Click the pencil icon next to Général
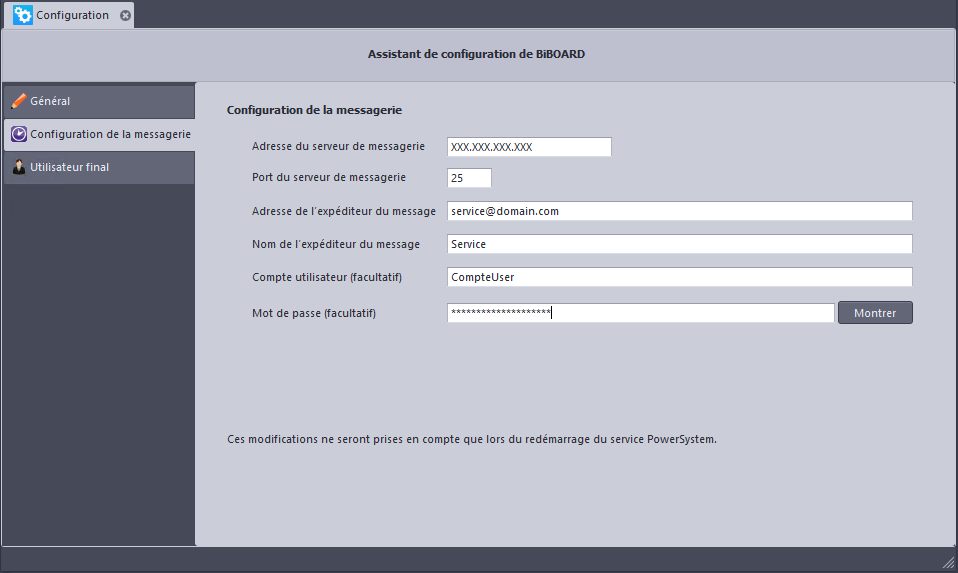This screenshot has height=573, width=958. coord(19,101)
